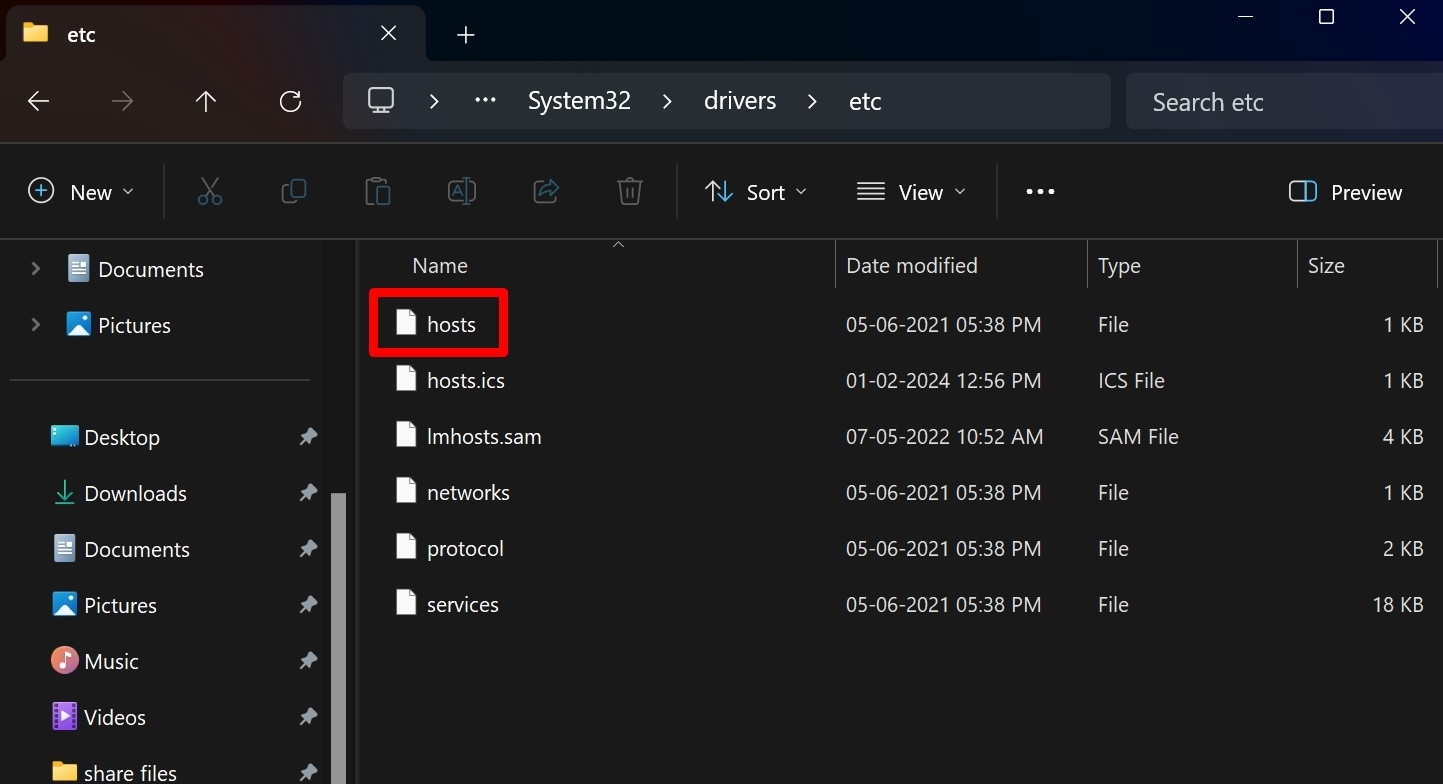Toggle the Preview pane
This screenshot has height=784, width=1443.
(1345, 192)
